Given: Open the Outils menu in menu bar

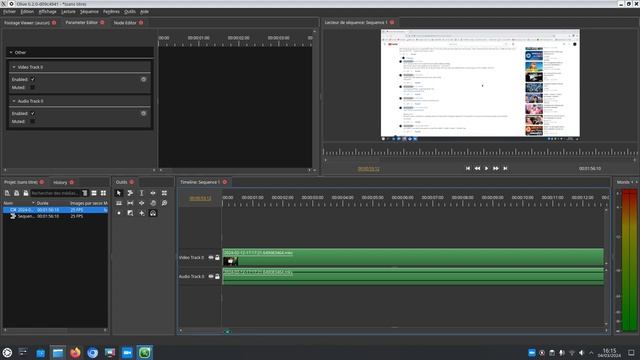Looking at the screenshot, I should pyautogui.click(x=130, y=12).
